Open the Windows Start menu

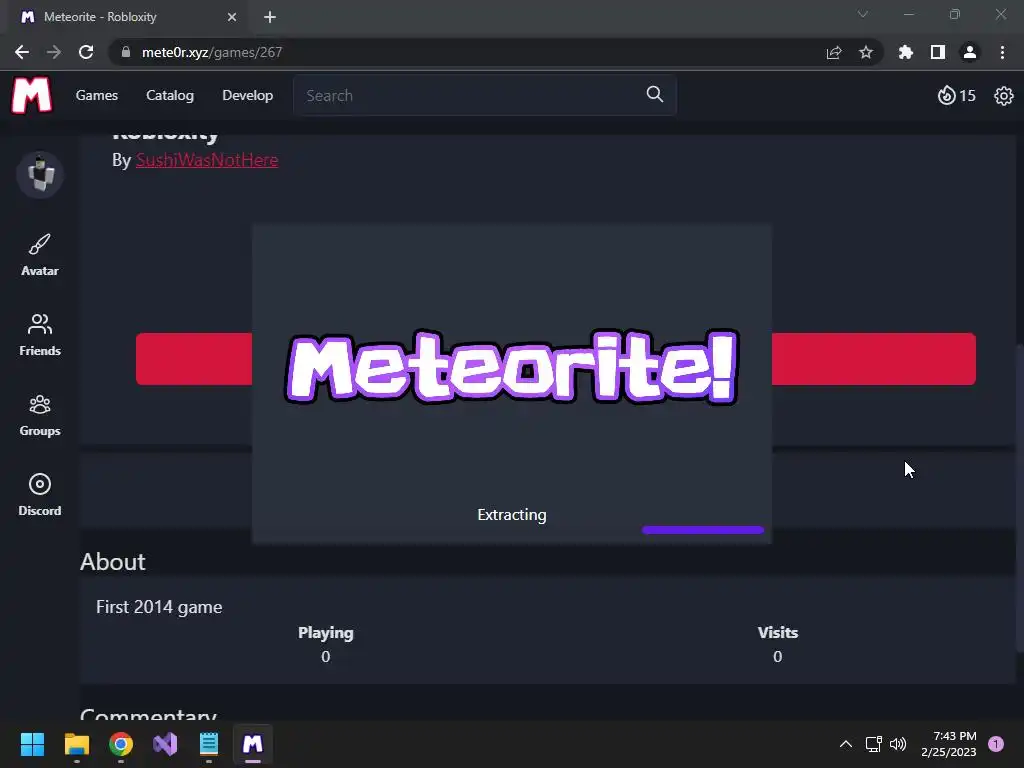[x=32, y=744]
